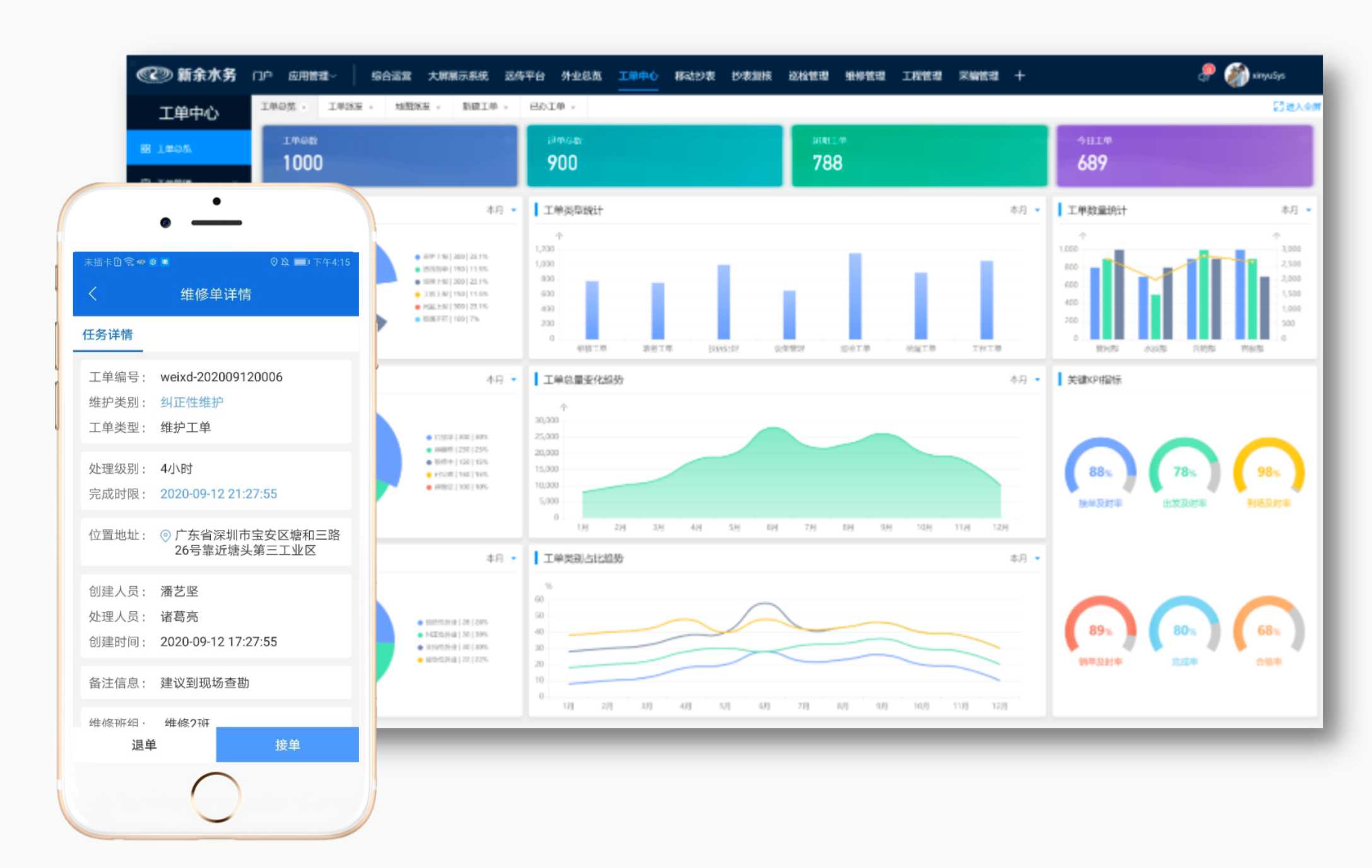Click the green card showing 788
1372x868 pixels.
[x=920, y=155]
